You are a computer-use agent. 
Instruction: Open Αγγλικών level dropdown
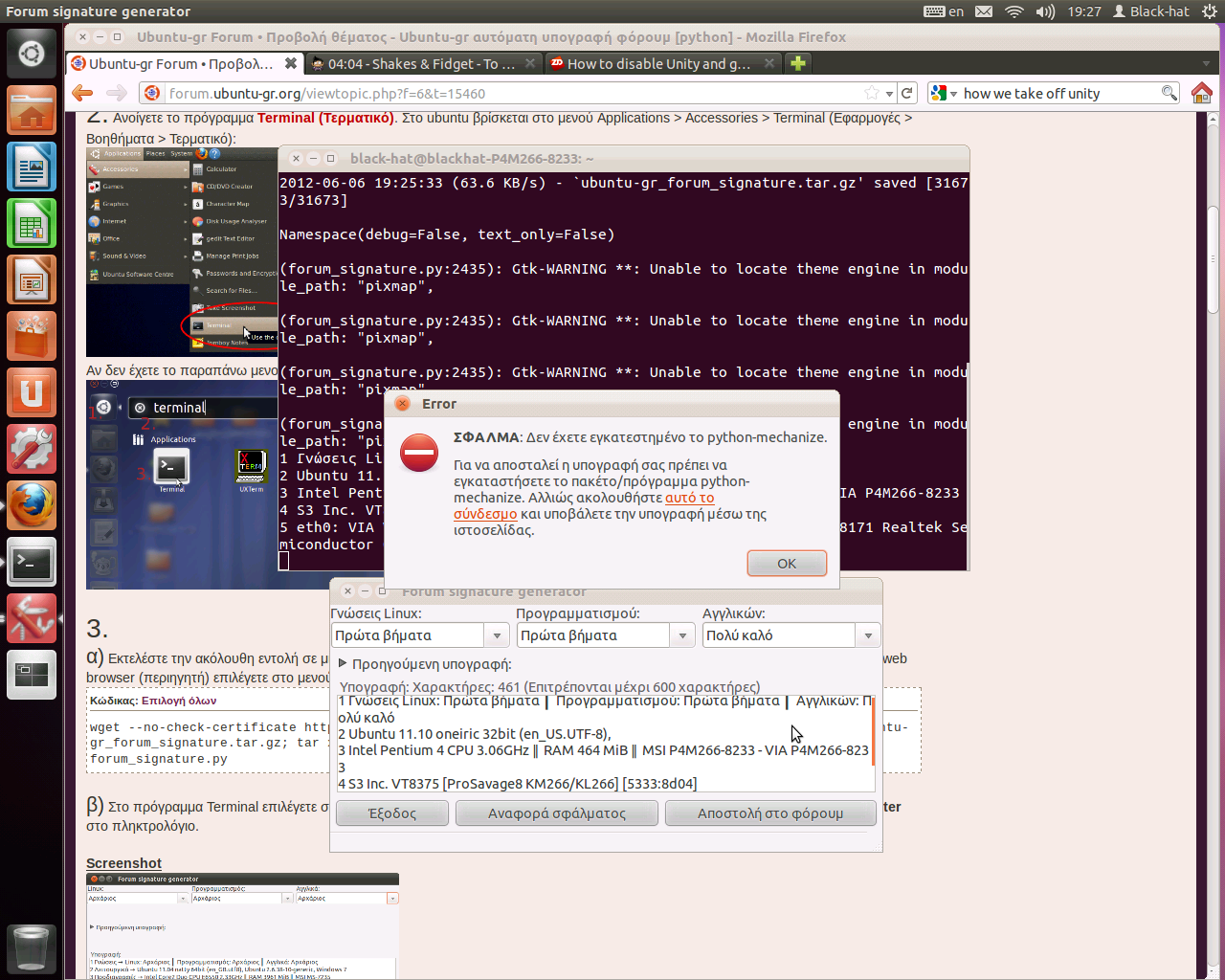(868, 635)
